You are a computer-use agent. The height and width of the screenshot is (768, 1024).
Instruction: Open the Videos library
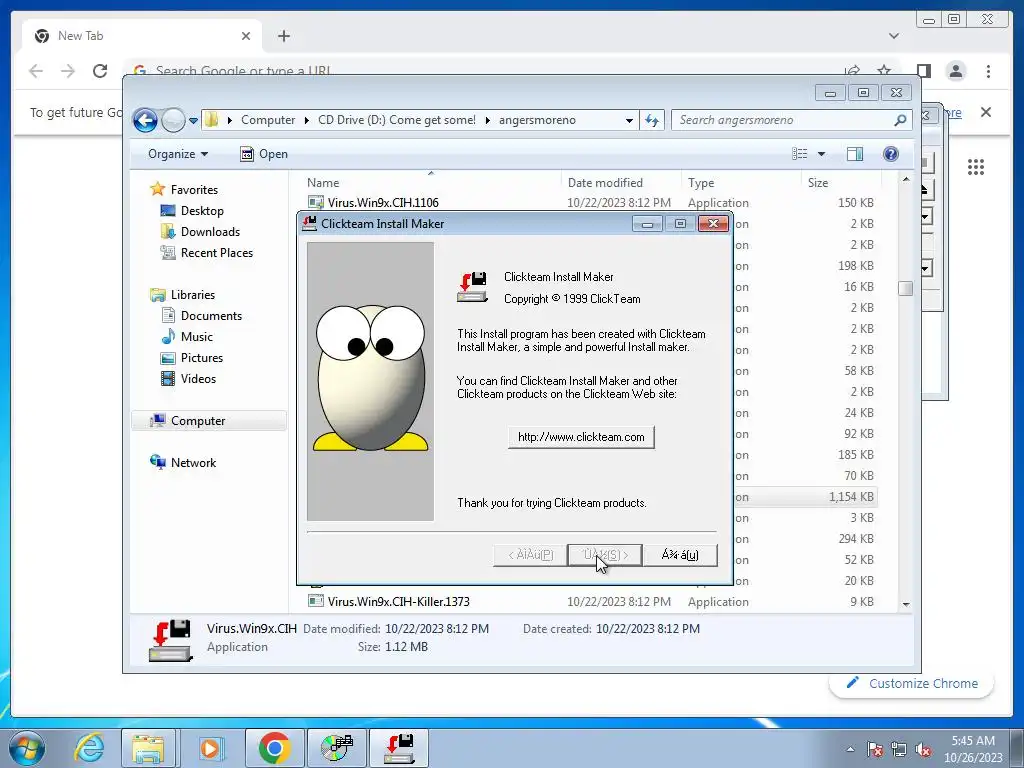pos(198,379)
